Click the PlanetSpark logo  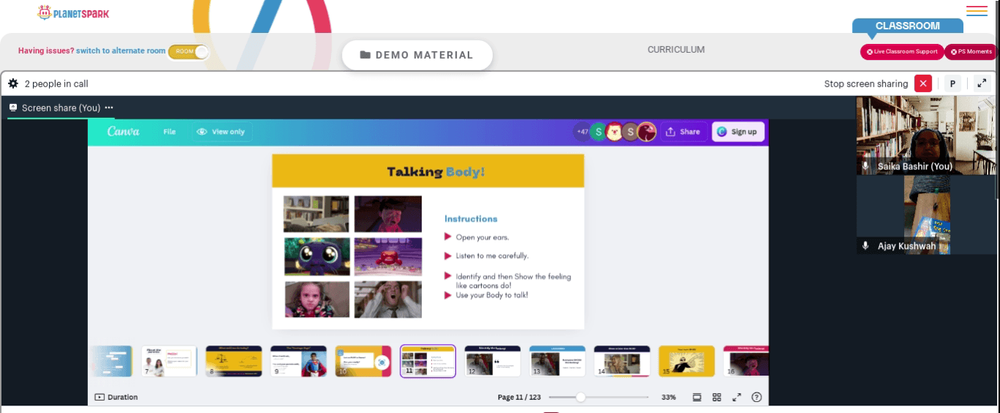(73, 12)
